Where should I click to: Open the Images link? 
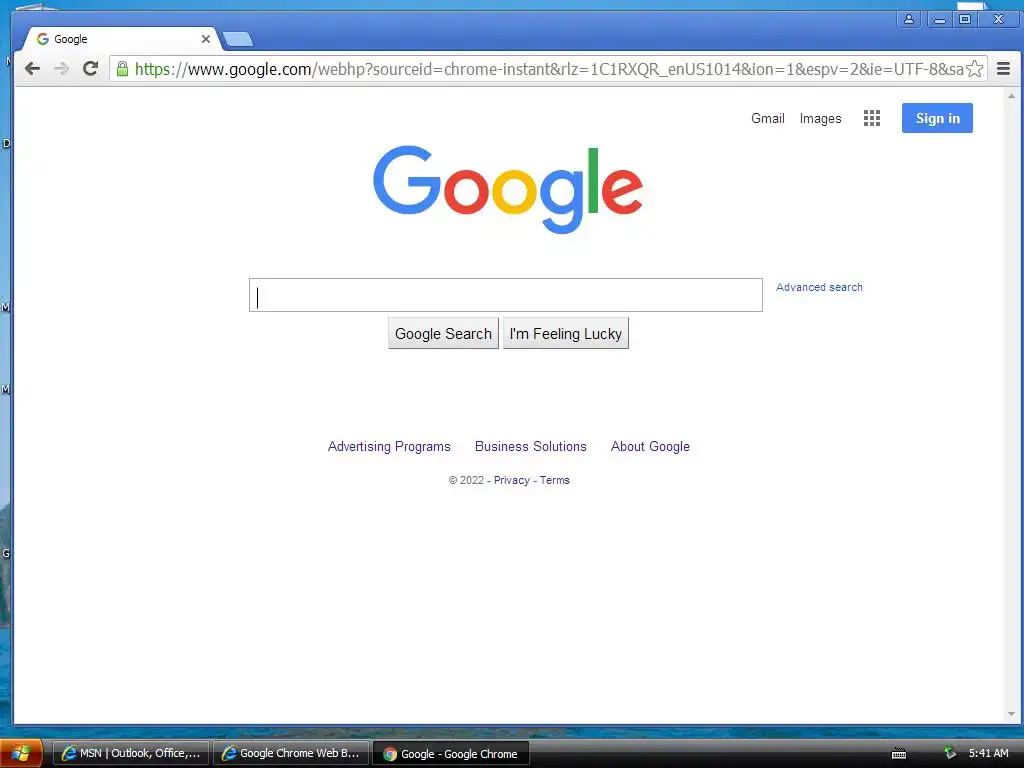820,119
